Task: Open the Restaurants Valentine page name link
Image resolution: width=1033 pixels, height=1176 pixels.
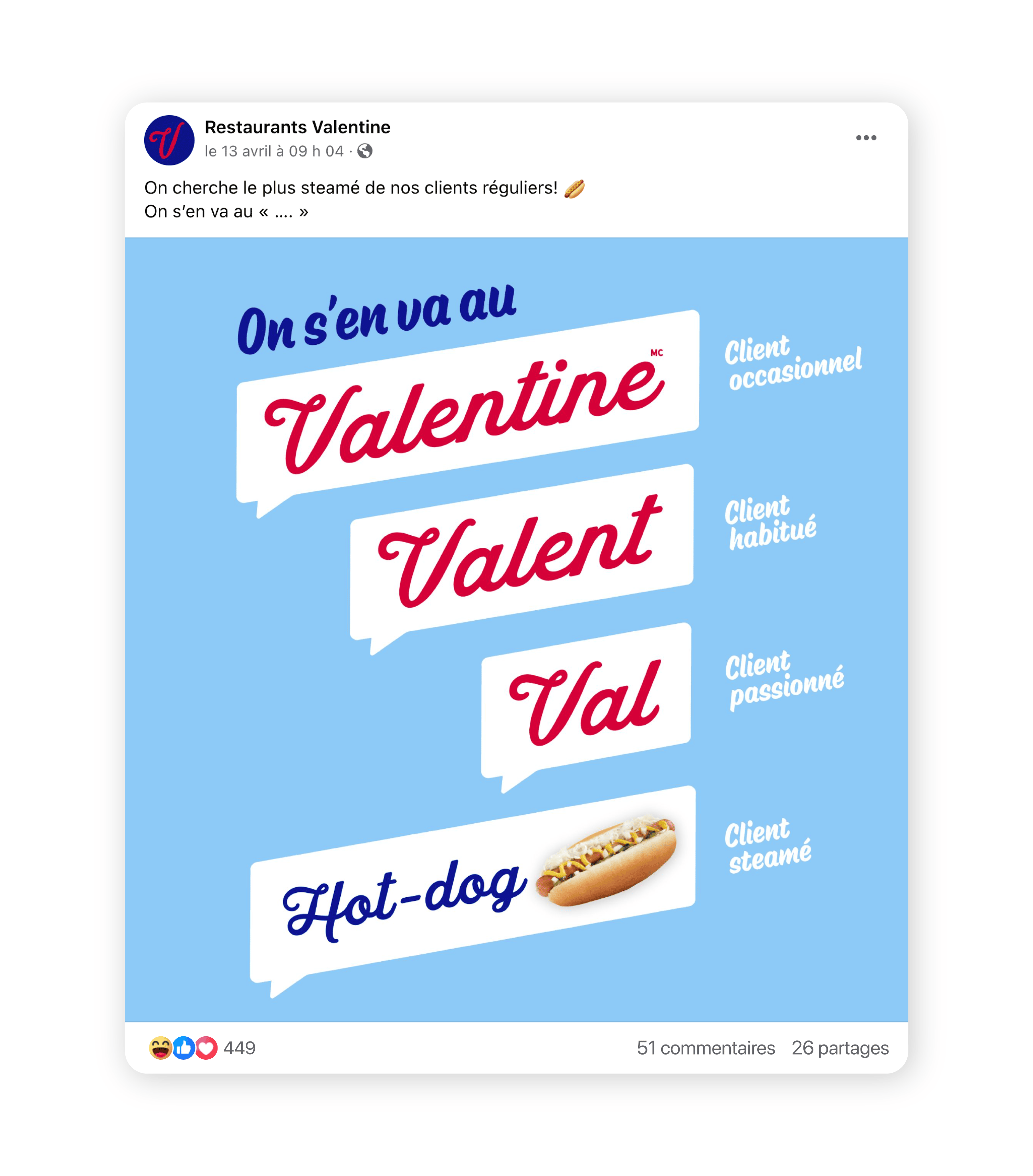Action: (297, 127)
